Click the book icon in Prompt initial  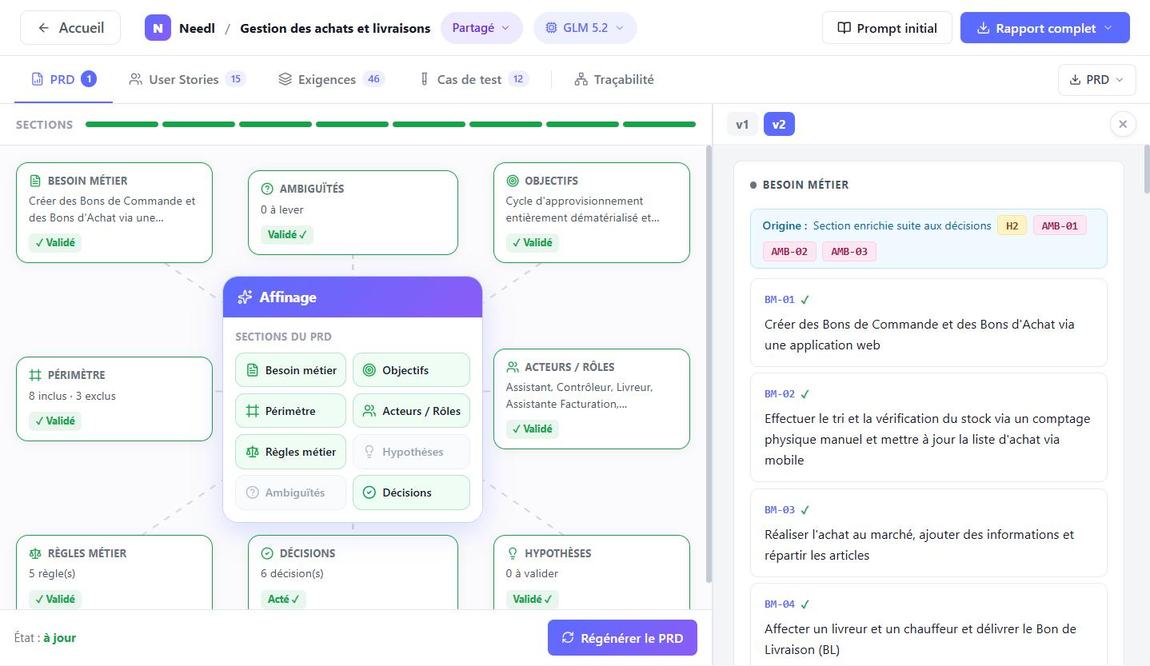click(844, 28)
